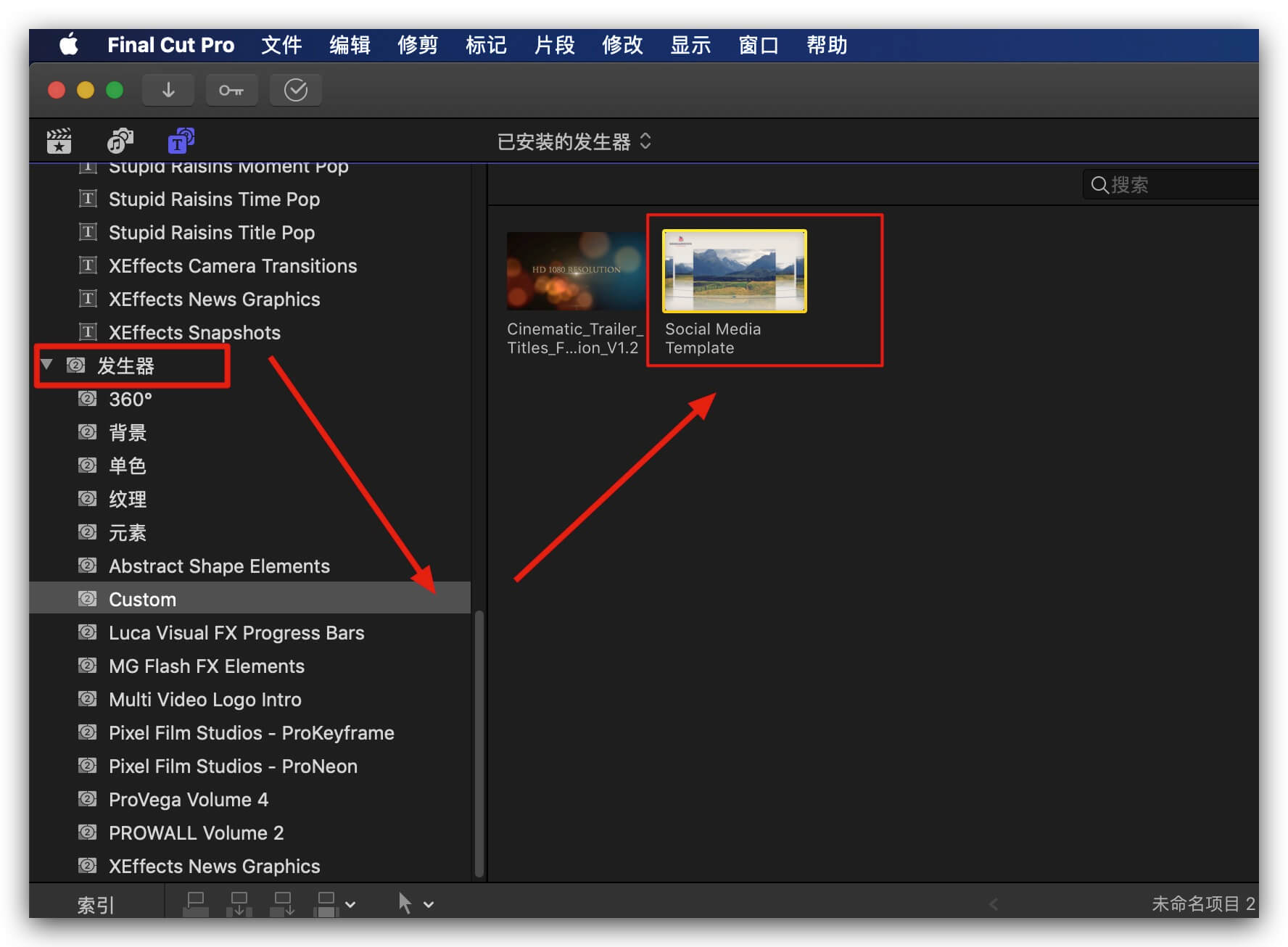Select Stupid Raisins Time Pop category

(250, 199)
